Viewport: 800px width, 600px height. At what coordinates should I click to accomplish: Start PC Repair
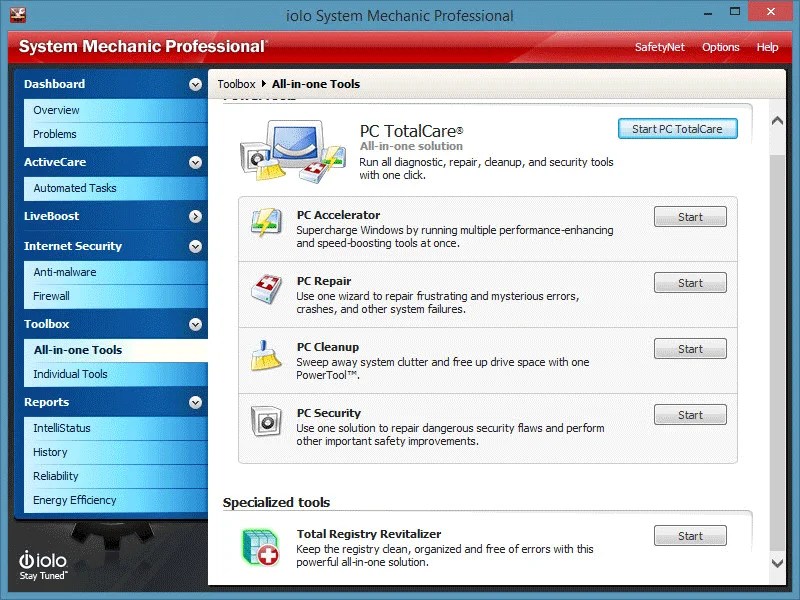(x=690, y=283)
